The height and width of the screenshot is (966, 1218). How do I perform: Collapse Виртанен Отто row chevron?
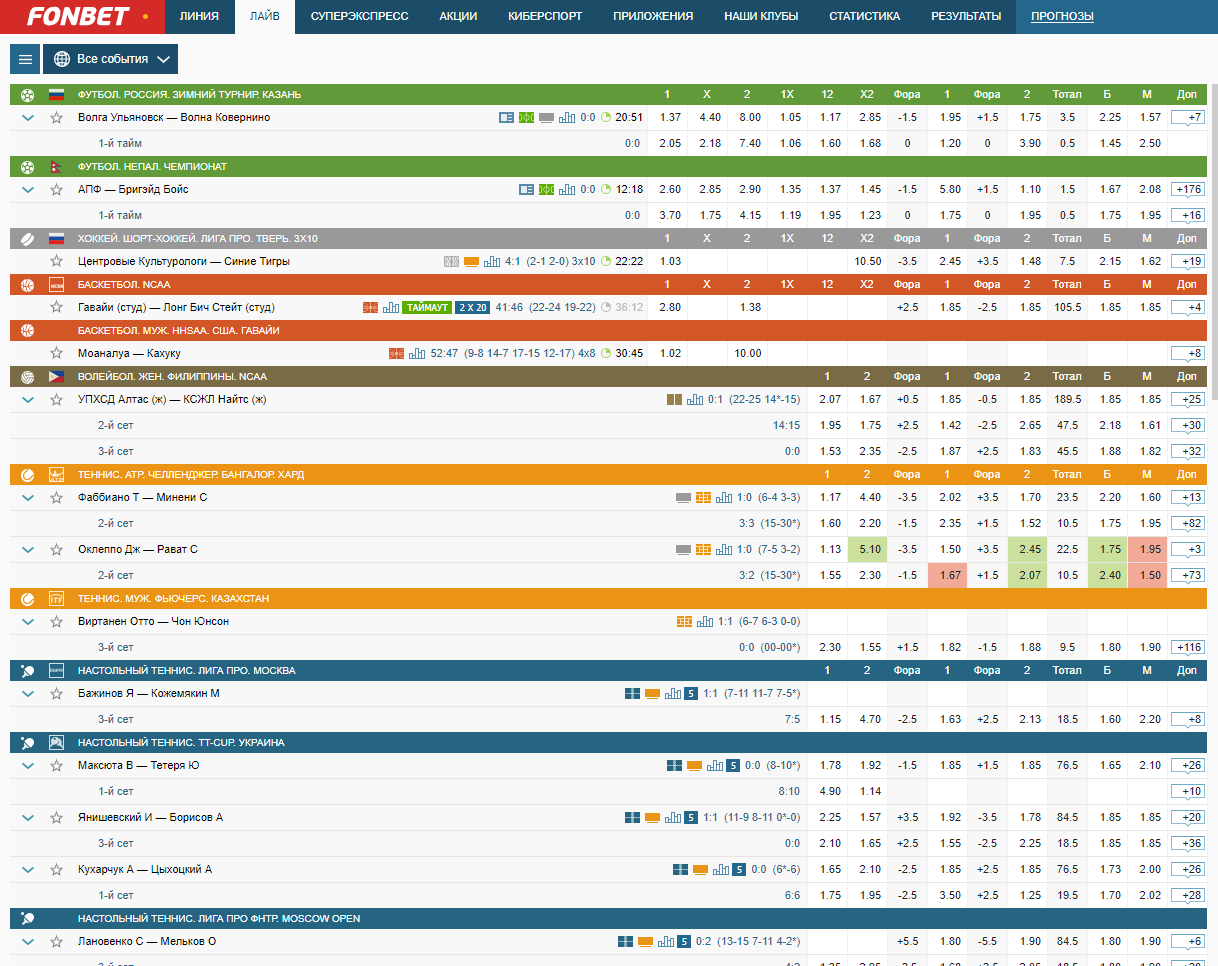28,622
